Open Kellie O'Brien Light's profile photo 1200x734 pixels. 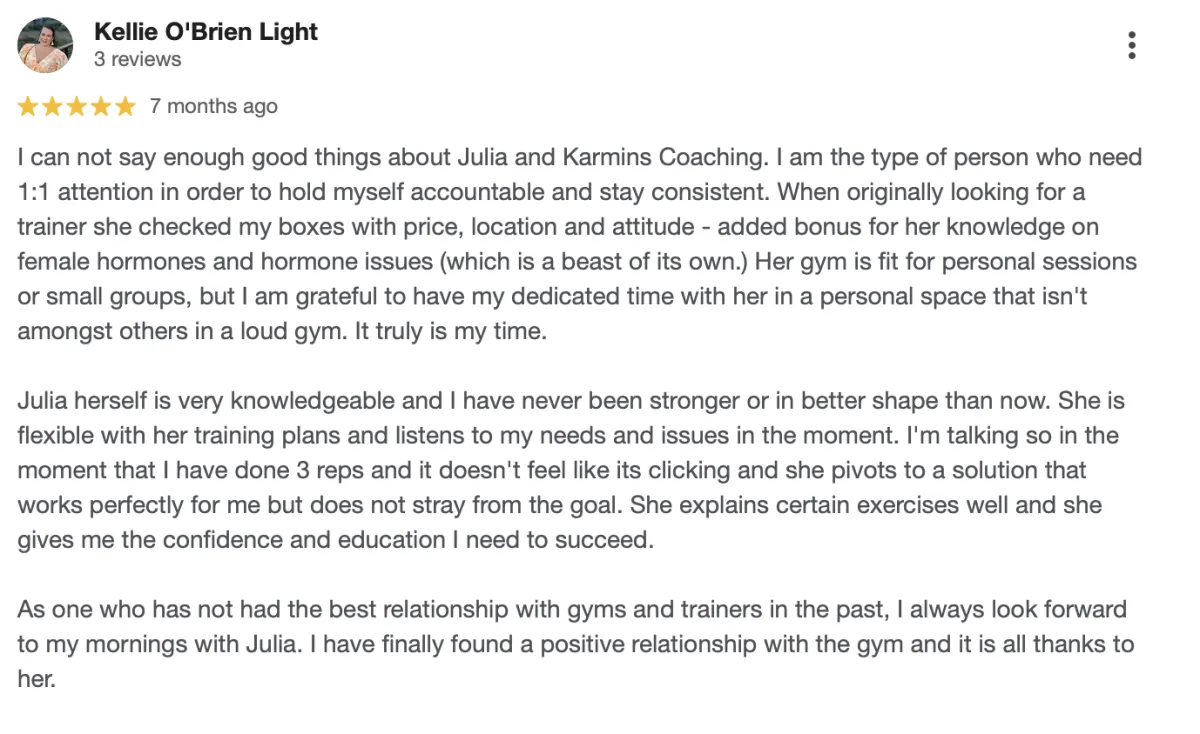45,45
